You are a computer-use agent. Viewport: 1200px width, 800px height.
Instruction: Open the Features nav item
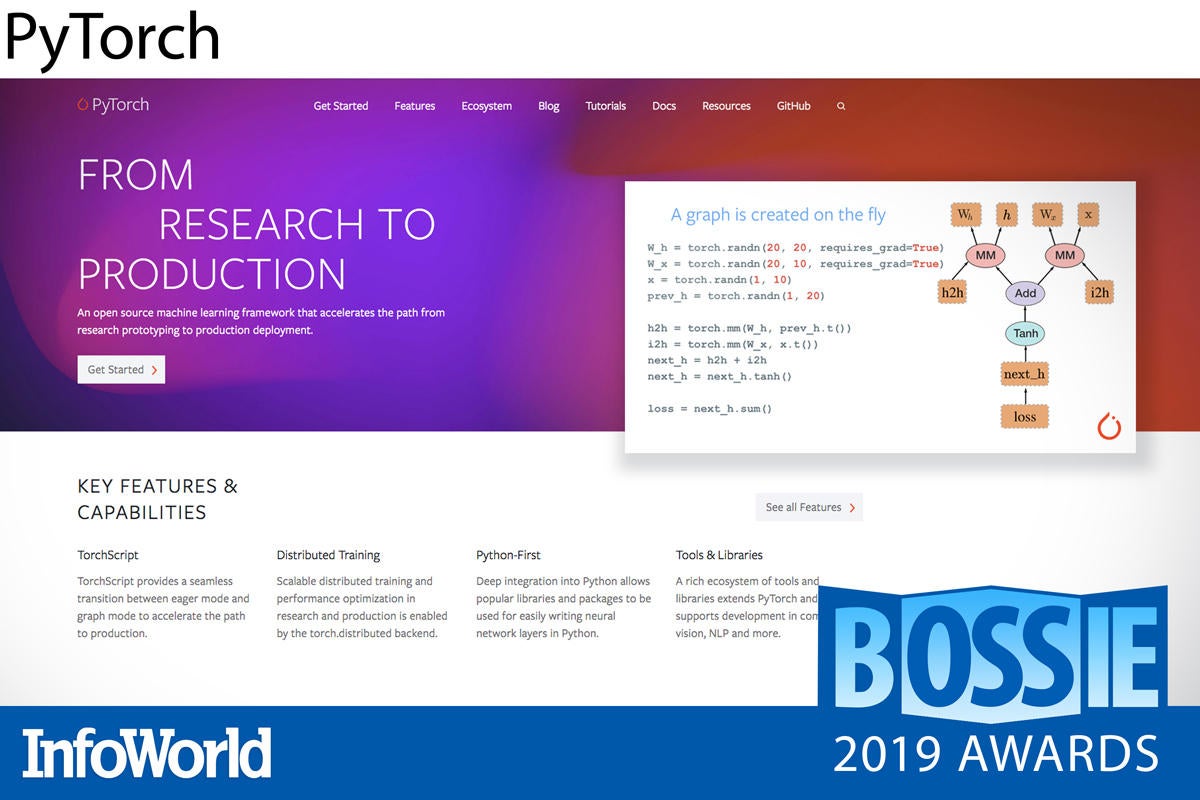415,106
